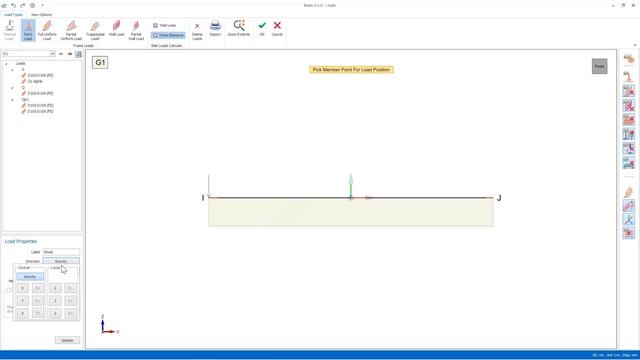
Task: Choose Global Z direction button
Action: pos(22,313)
